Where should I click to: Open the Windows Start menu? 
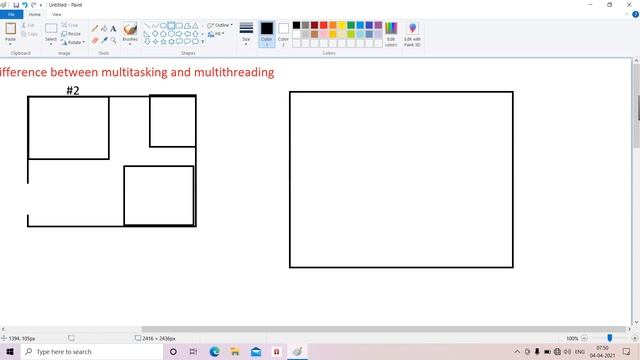pyautogui.click(x=10, y=351)
